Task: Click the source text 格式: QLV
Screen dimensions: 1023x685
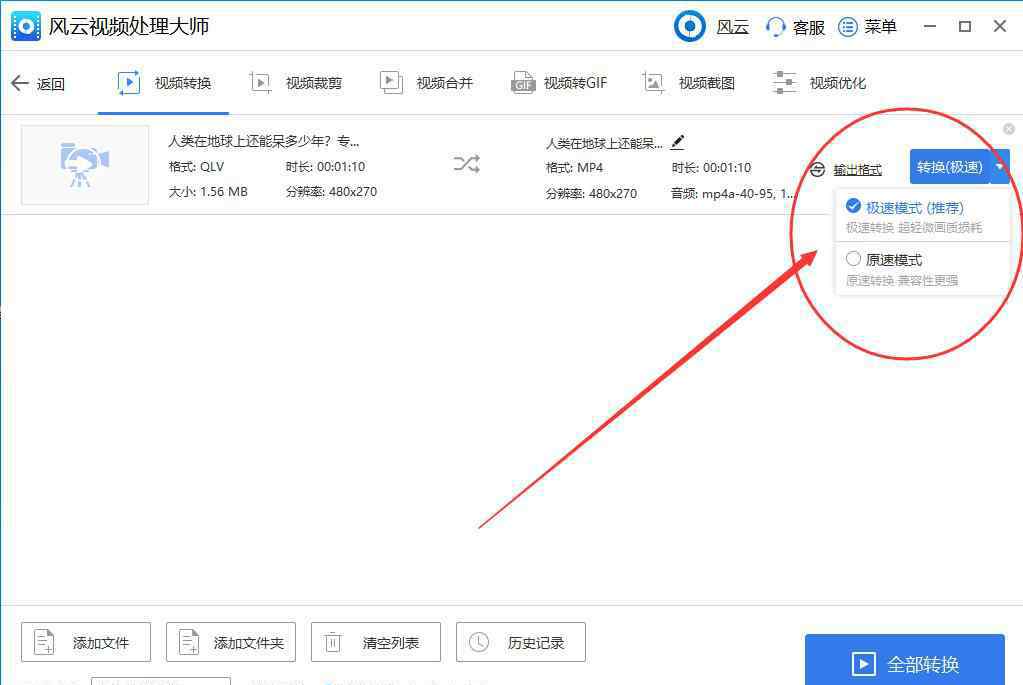Action: click(196, 166)
